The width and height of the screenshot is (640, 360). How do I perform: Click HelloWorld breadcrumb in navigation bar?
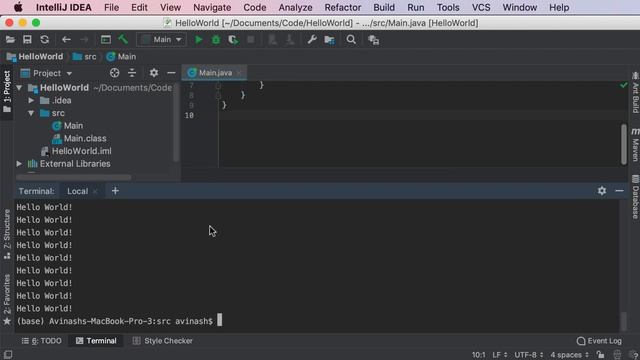point(35,57)
